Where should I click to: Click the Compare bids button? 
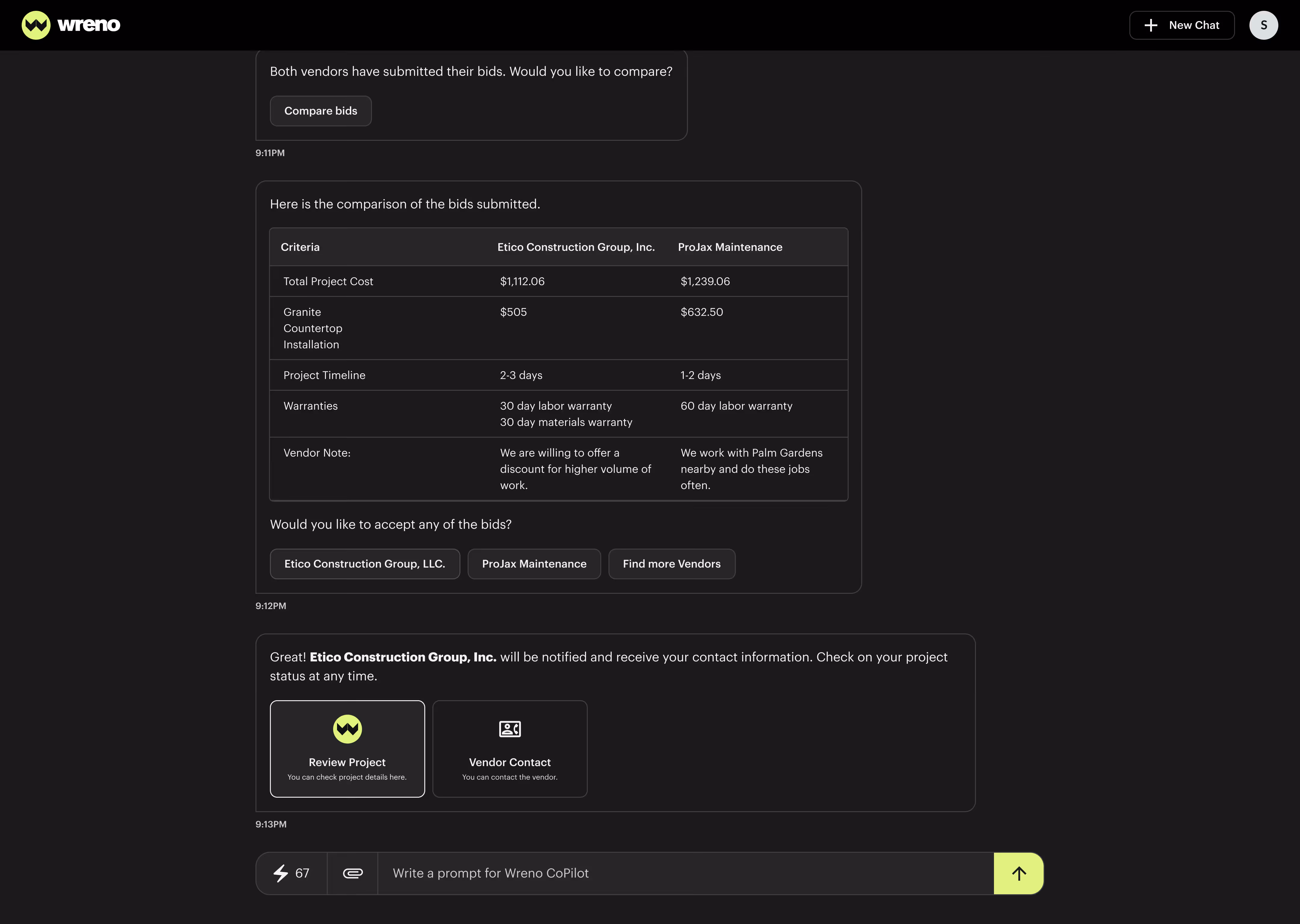coord(320,110)
